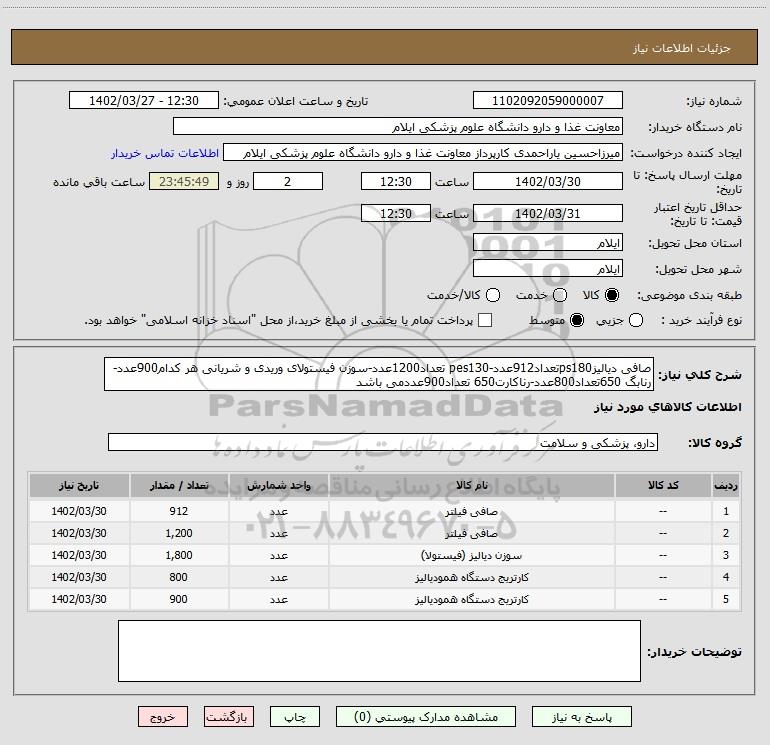Select the جزیی purchase type radio

click(x=635, y=320)
